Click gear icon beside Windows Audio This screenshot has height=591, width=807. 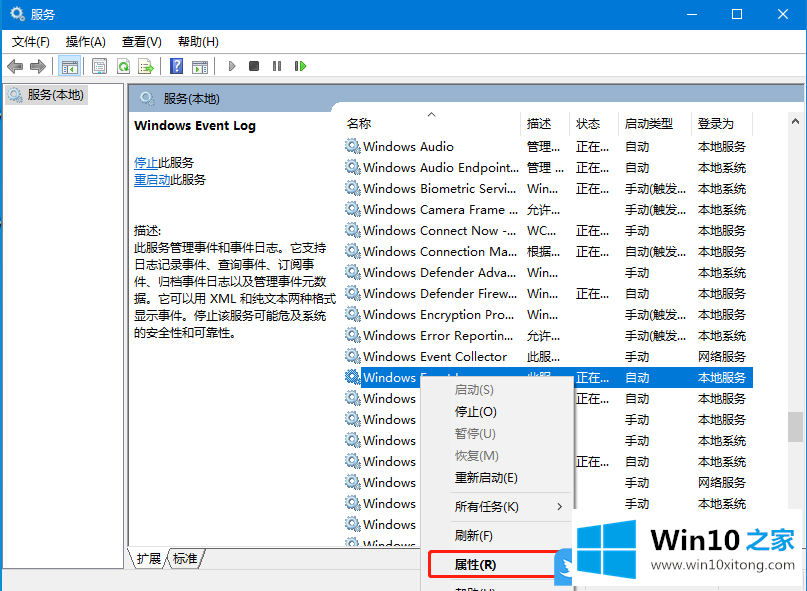(x=353, y=146)
